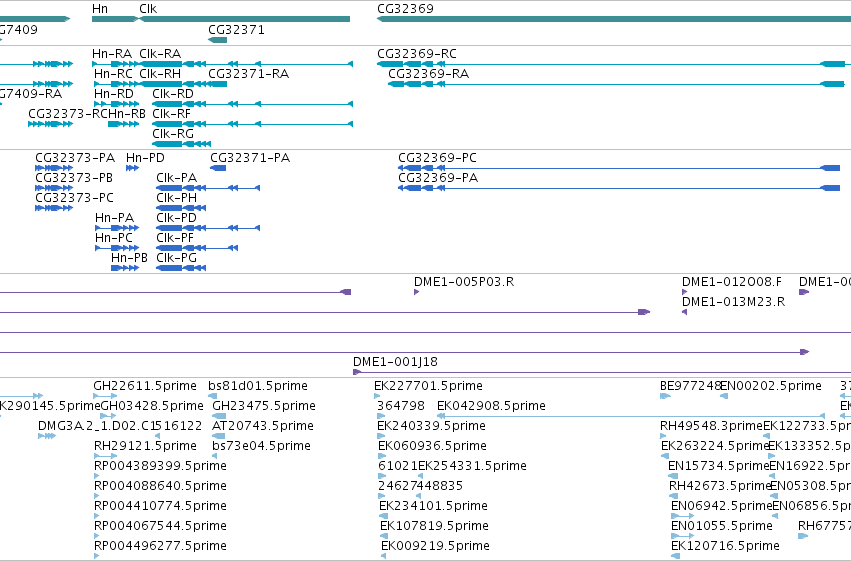Select EST EK042908.5prime
Image resolution: width=851 pixels, height=561 pixels.
point(491,406)
